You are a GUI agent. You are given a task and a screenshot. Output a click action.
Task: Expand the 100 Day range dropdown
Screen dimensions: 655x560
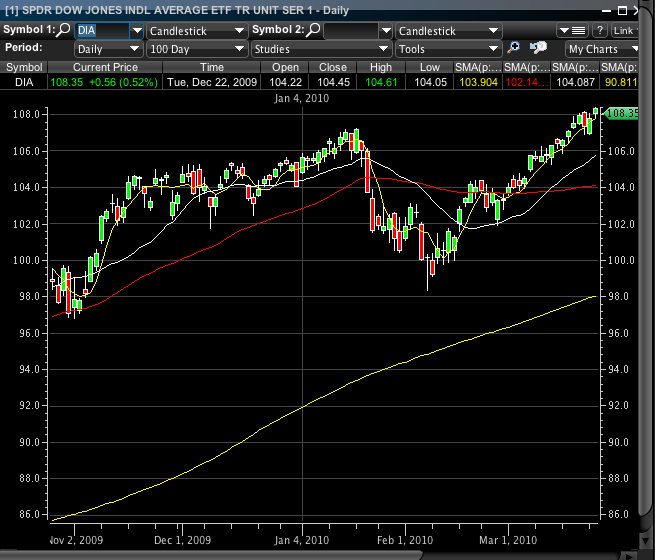(196, 48)
